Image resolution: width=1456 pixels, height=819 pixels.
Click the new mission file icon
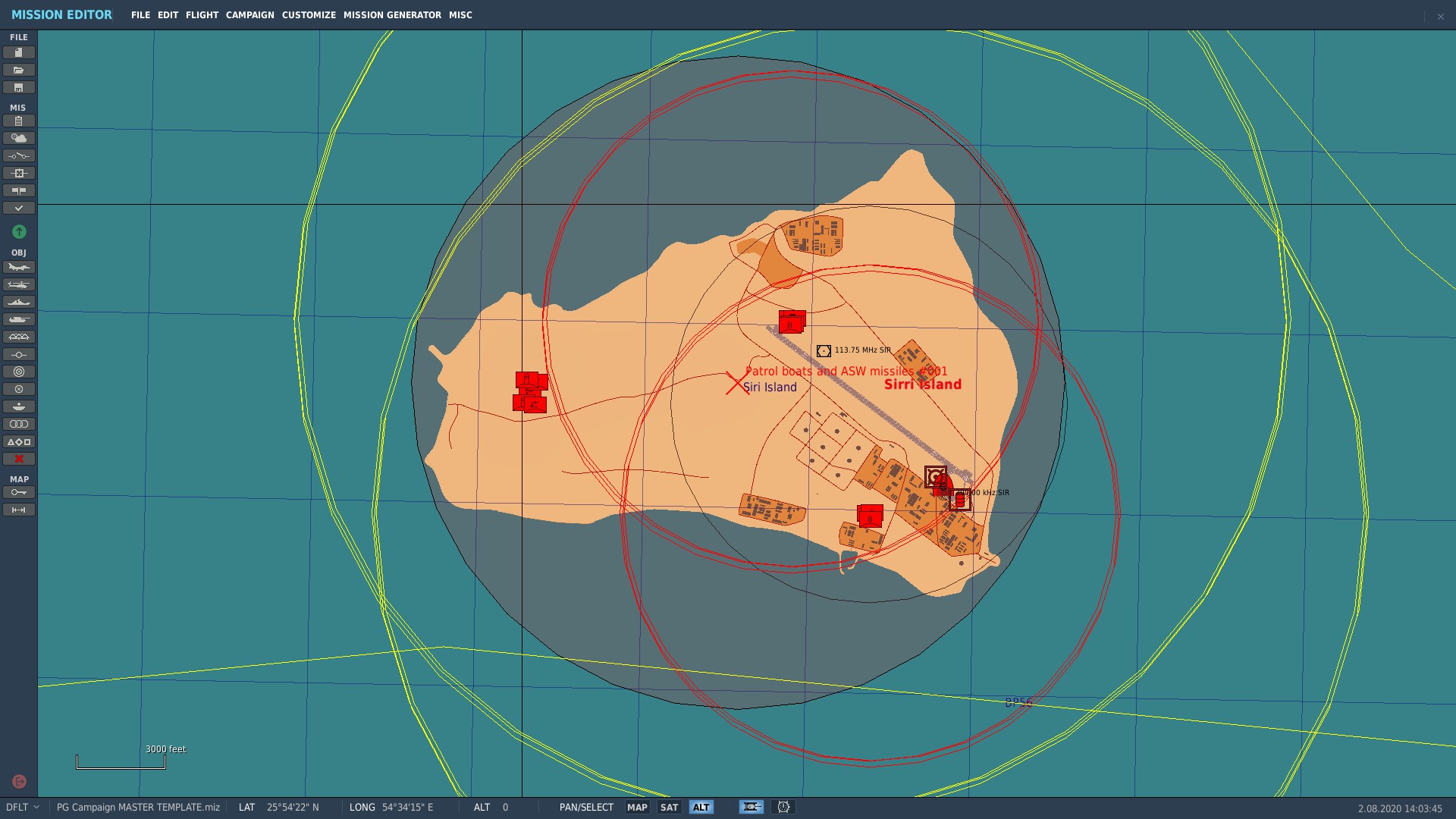point(19,52)
